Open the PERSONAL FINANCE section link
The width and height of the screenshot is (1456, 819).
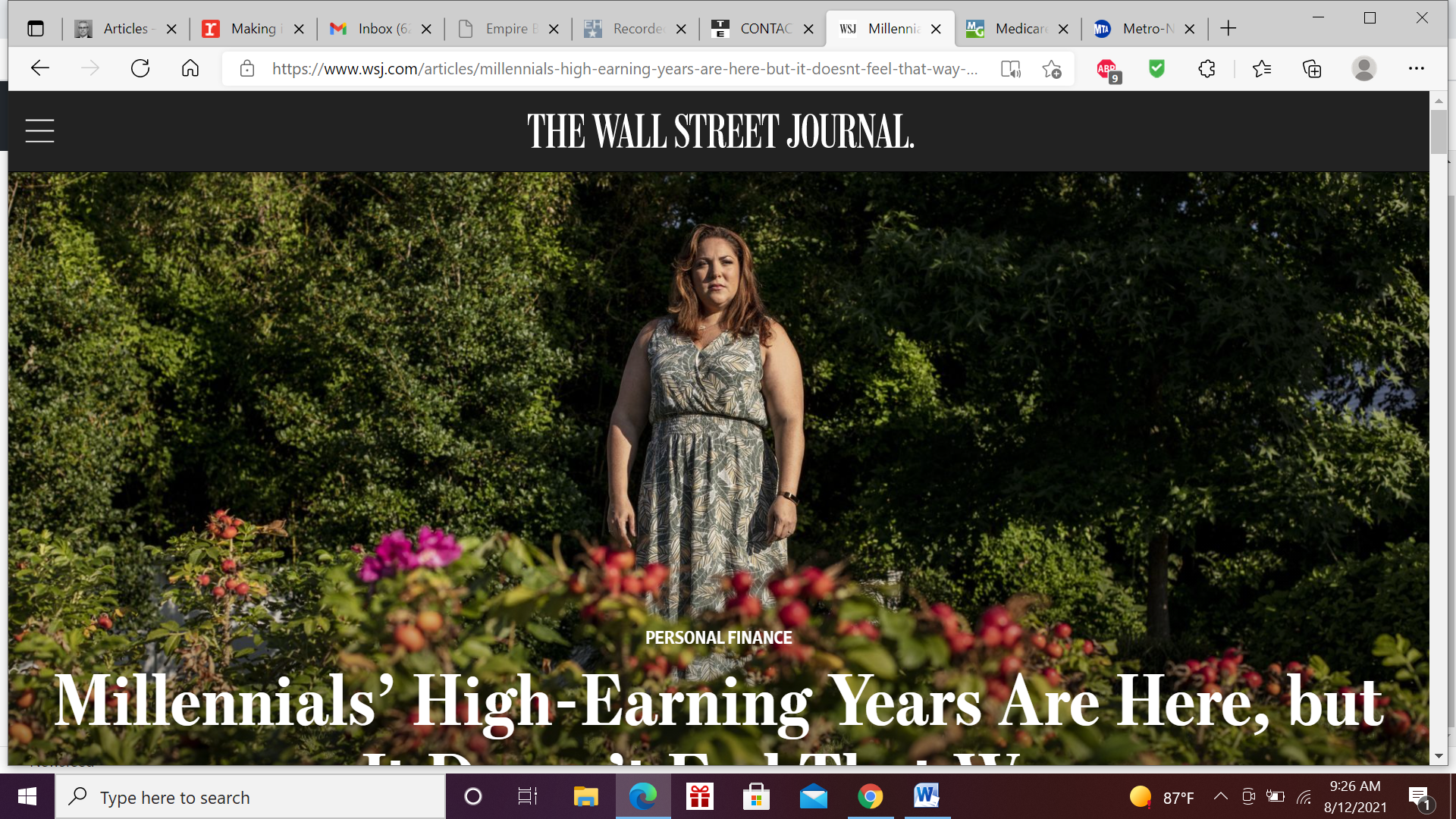point(718,638)
